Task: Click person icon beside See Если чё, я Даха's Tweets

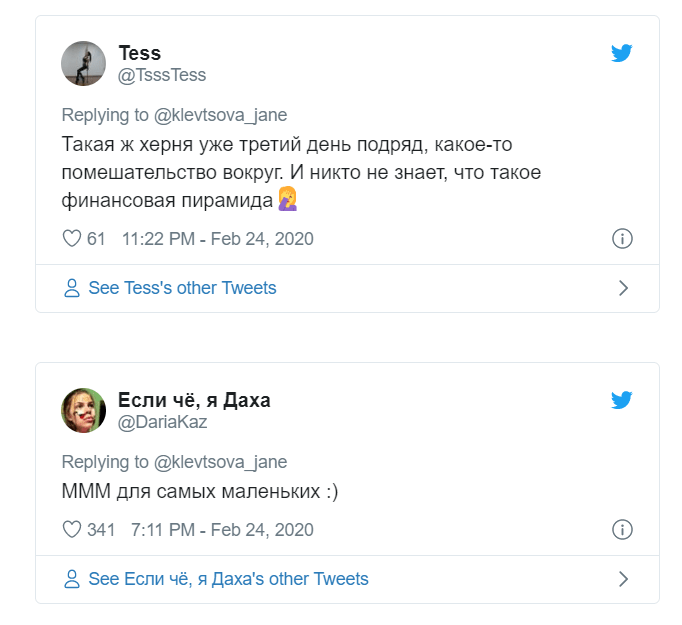Action: pos(72,580)
